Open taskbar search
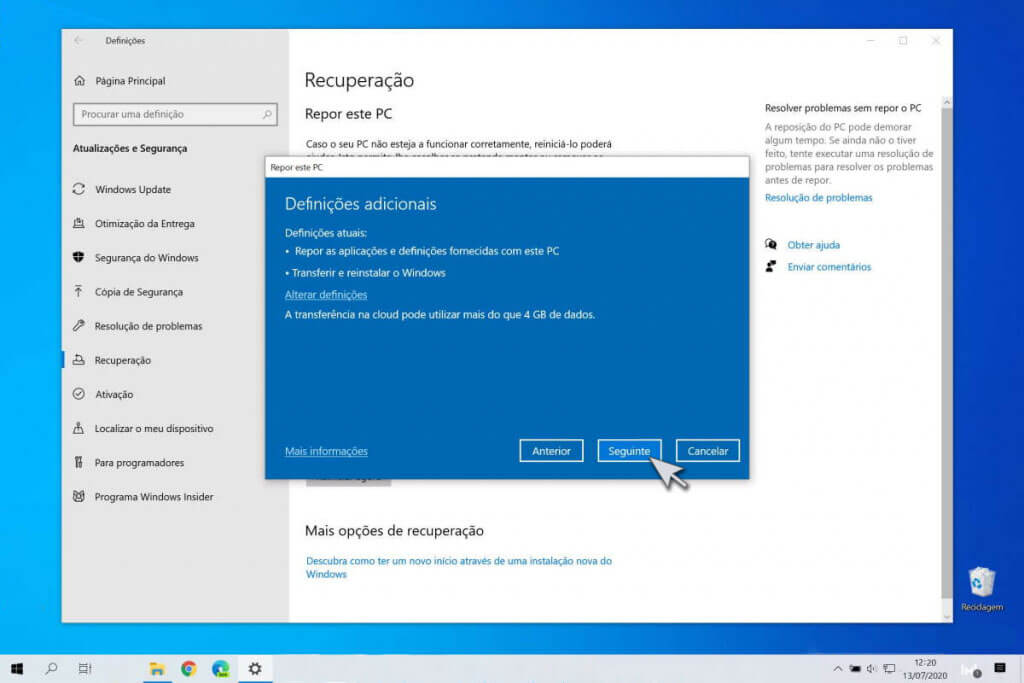Viewport: 1024px width, 683px height. (x=51, y=668)
